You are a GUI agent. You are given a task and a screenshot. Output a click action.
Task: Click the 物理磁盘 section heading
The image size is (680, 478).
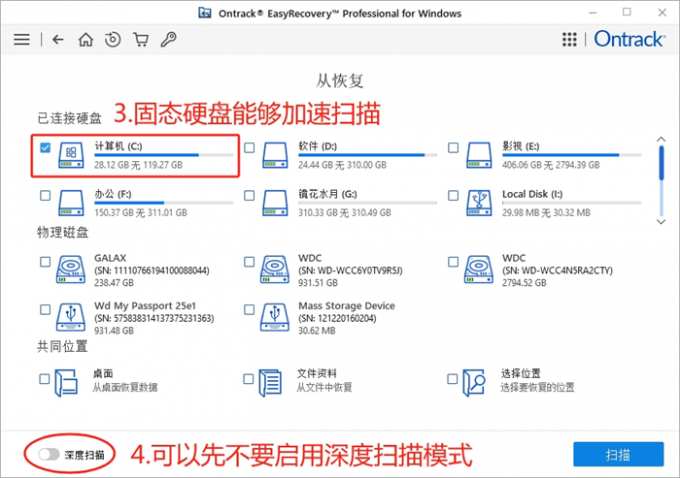pos(63,232)
